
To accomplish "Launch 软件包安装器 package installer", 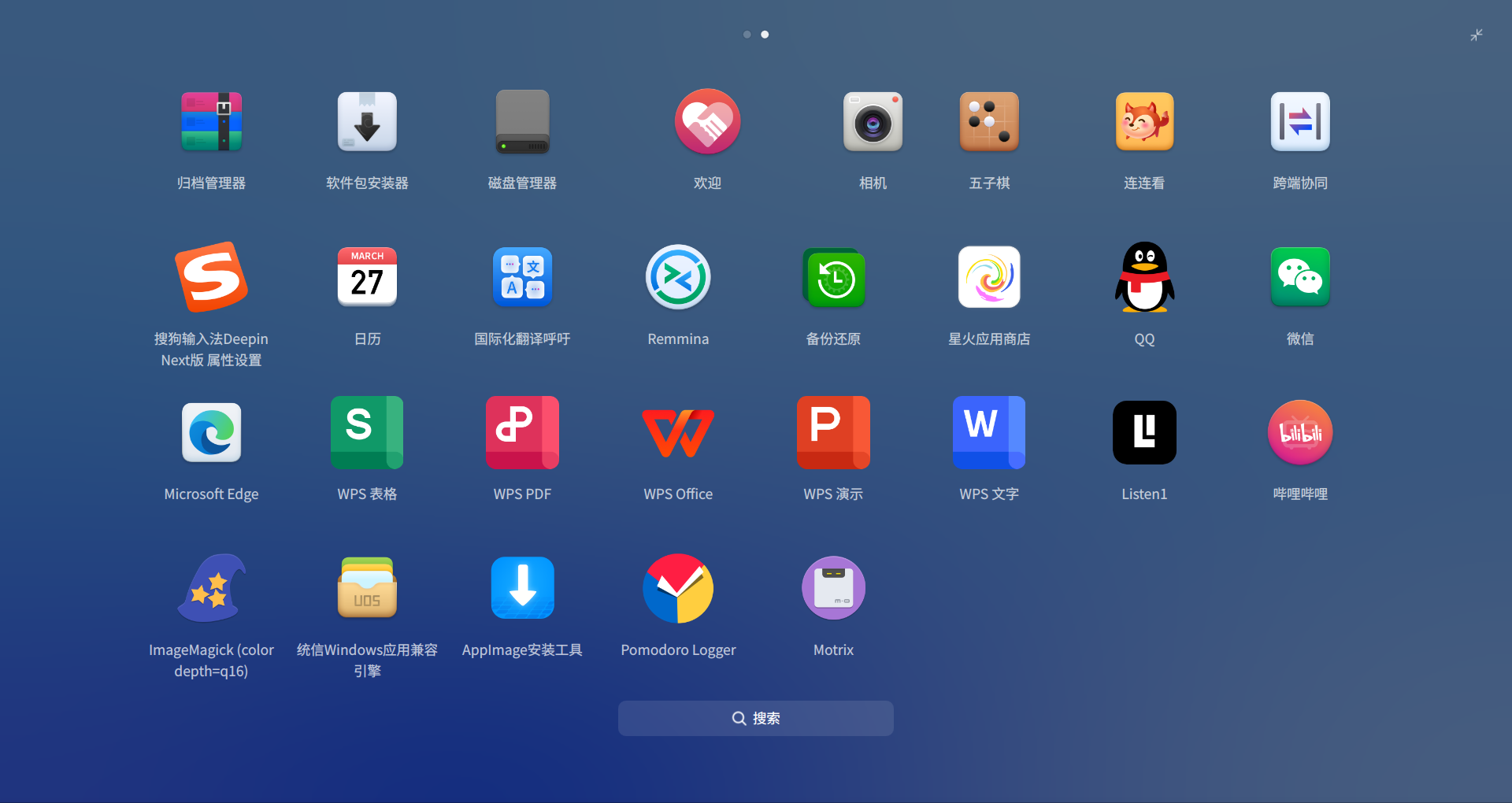I will click(367, 121).
